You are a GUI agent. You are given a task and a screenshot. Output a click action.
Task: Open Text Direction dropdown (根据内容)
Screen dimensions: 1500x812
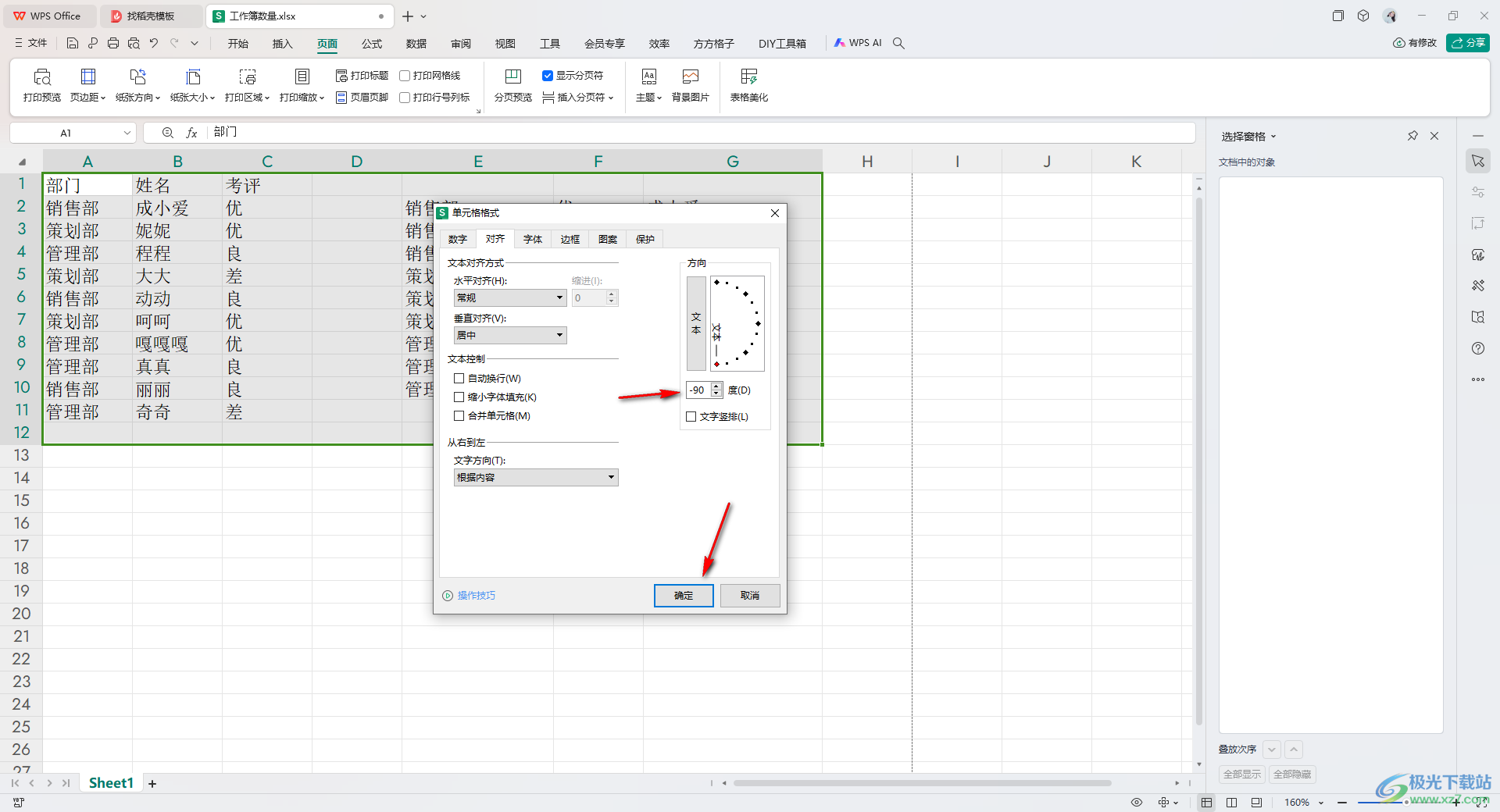(x=536, y=477)
